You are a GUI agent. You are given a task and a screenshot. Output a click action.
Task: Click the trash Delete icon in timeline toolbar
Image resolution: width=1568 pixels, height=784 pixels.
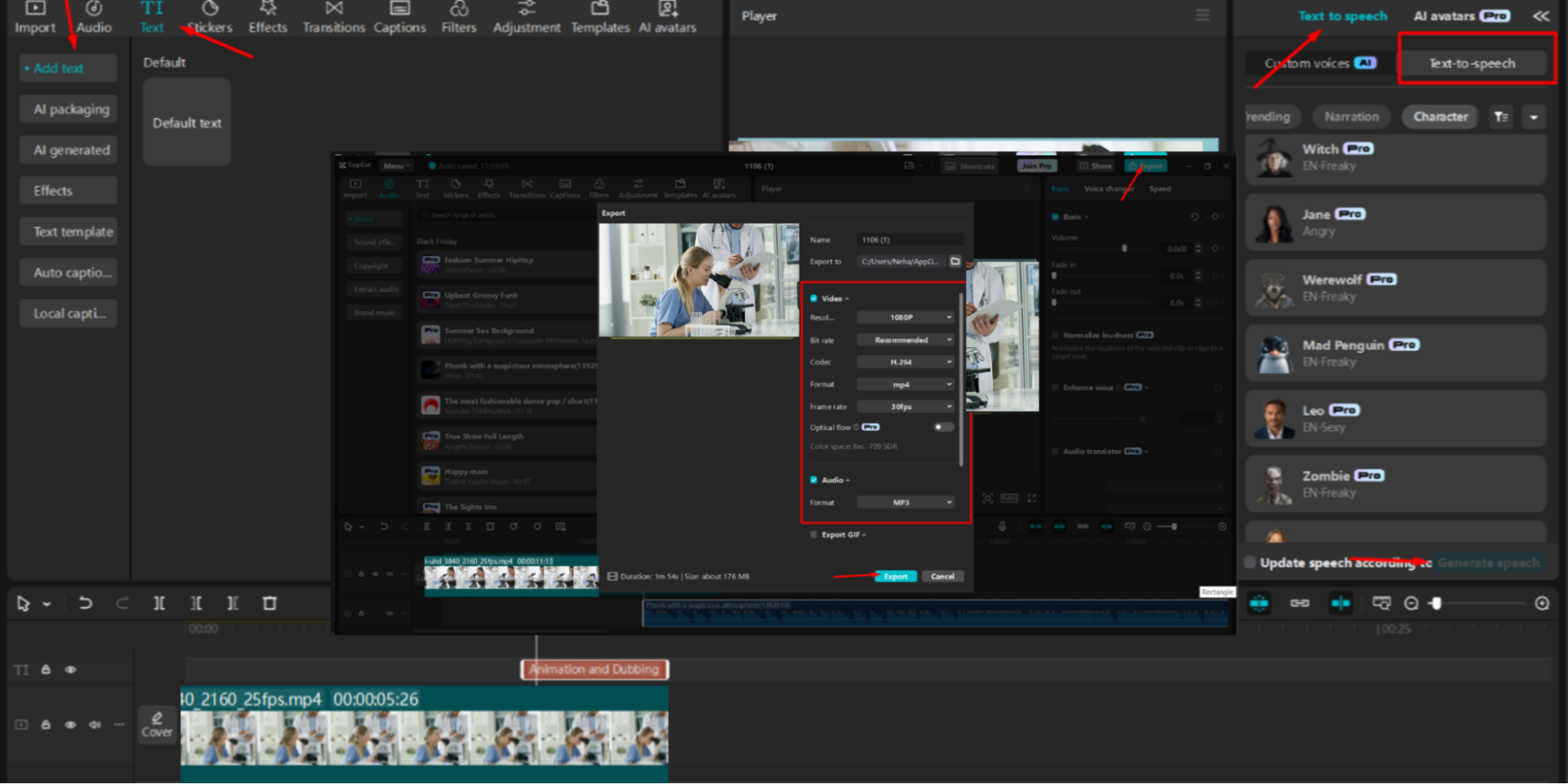point(269,604)
